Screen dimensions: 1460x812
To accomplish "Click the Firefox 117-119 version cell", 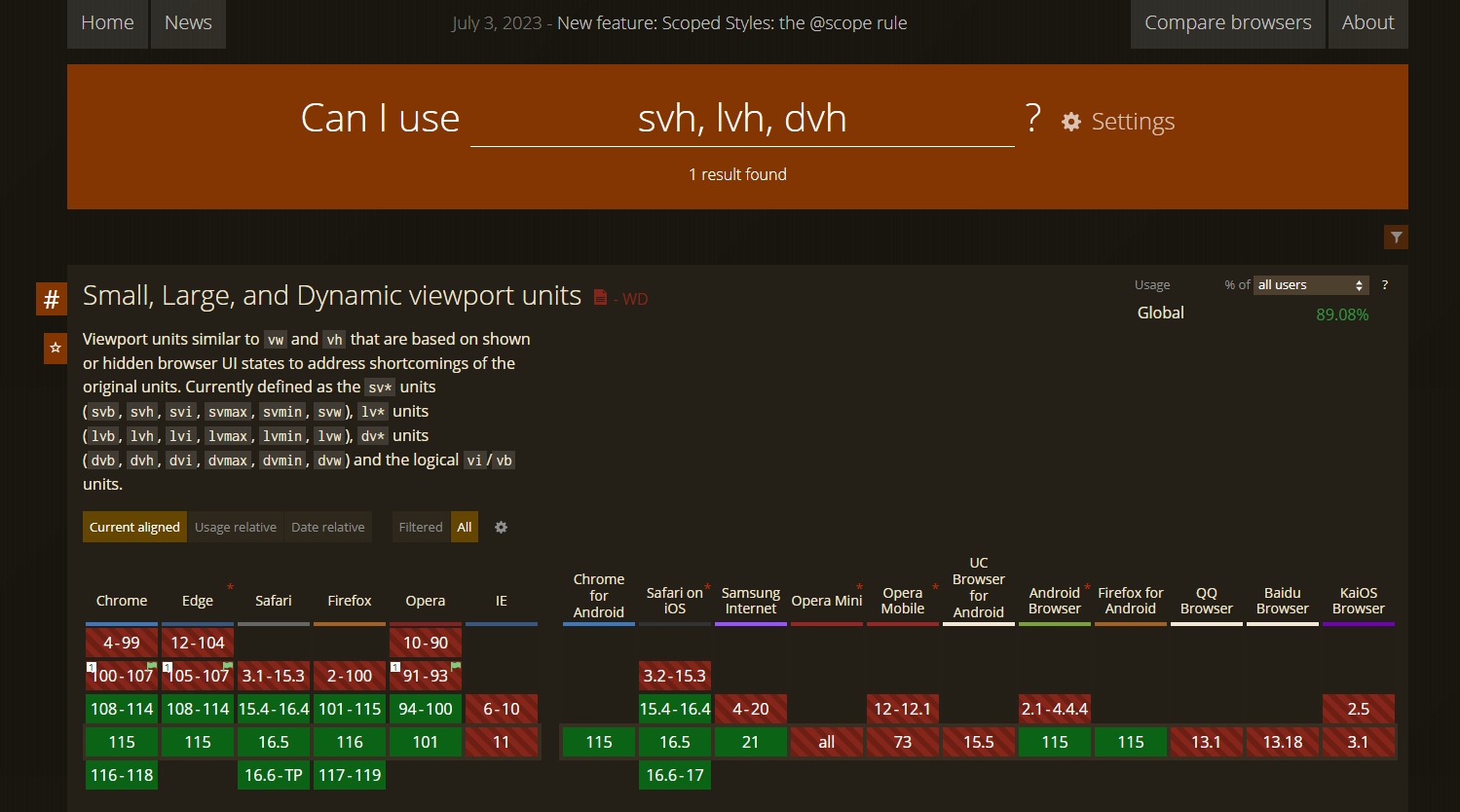I will (x=350, y=775).
